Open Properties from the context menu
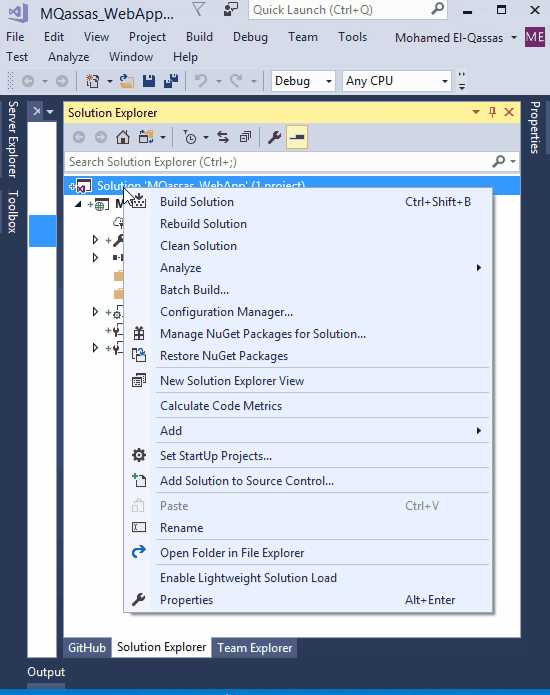 coord(308,600)
